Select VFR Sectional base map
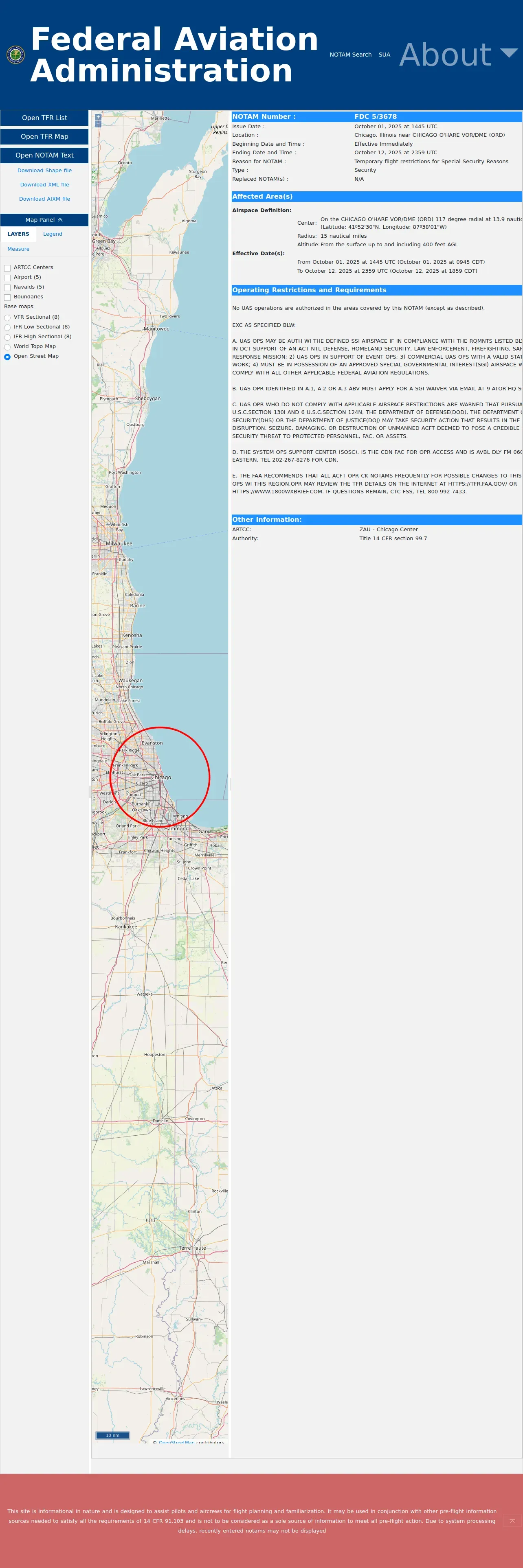The height and width of the screenshot is (1568, 523). click(7, 318)
